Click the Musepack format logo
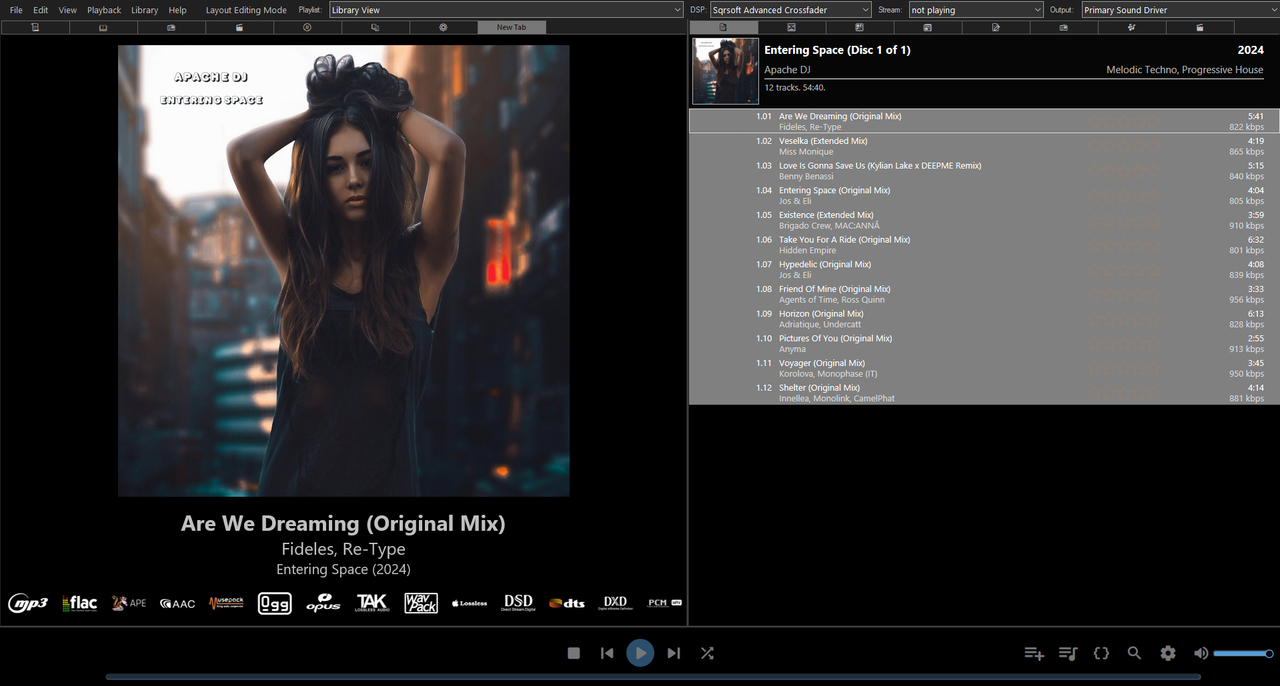Viewport: 1280px width, 686px height. [226, 603]
